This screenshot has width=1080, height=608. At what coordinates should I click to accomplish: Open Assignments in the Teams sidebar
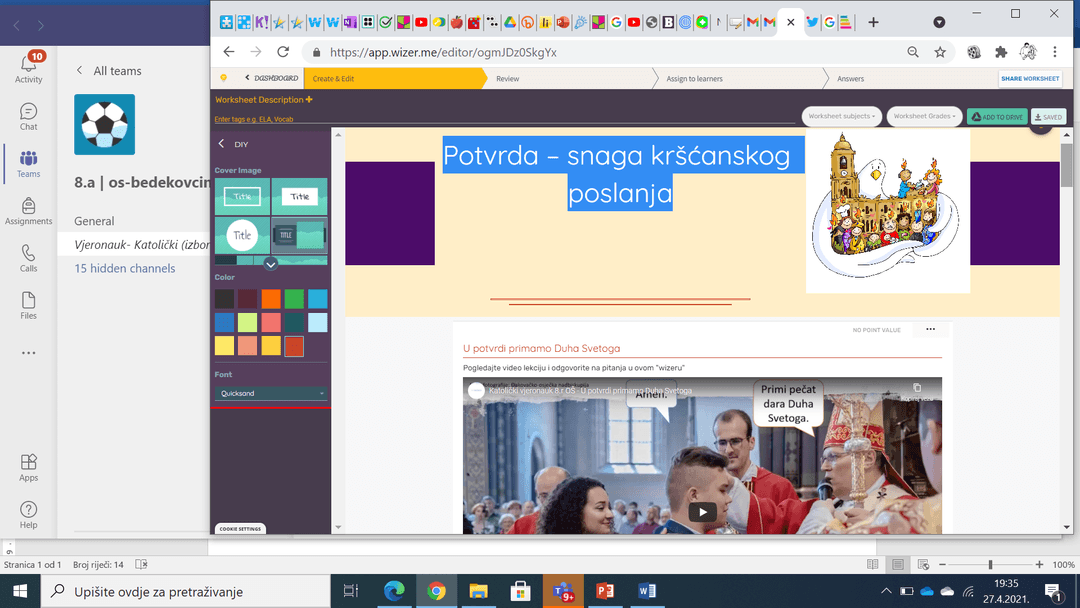(x=28, y=210)
